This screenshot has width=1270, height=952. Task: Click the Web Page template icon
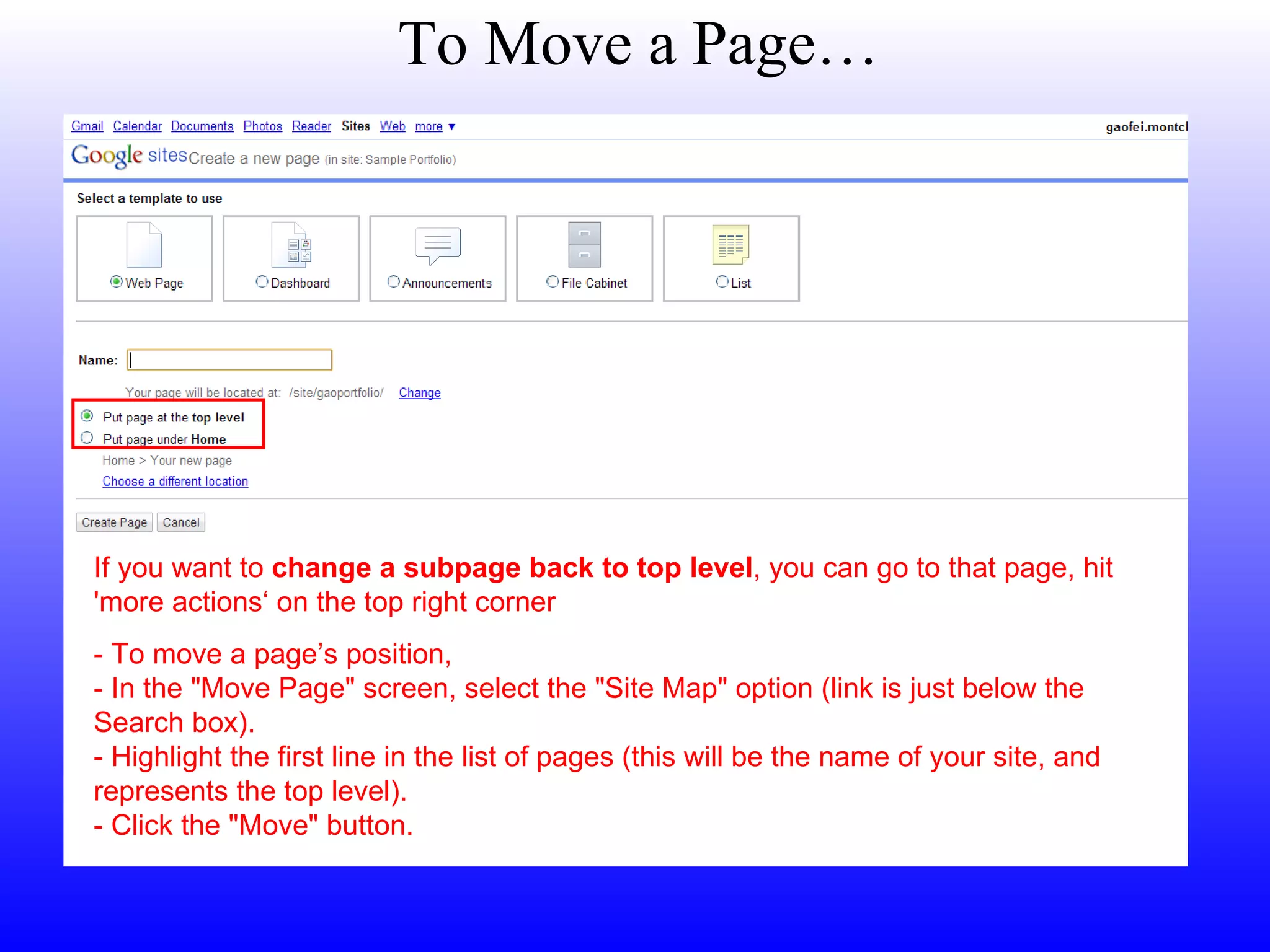tap(144, 245)
